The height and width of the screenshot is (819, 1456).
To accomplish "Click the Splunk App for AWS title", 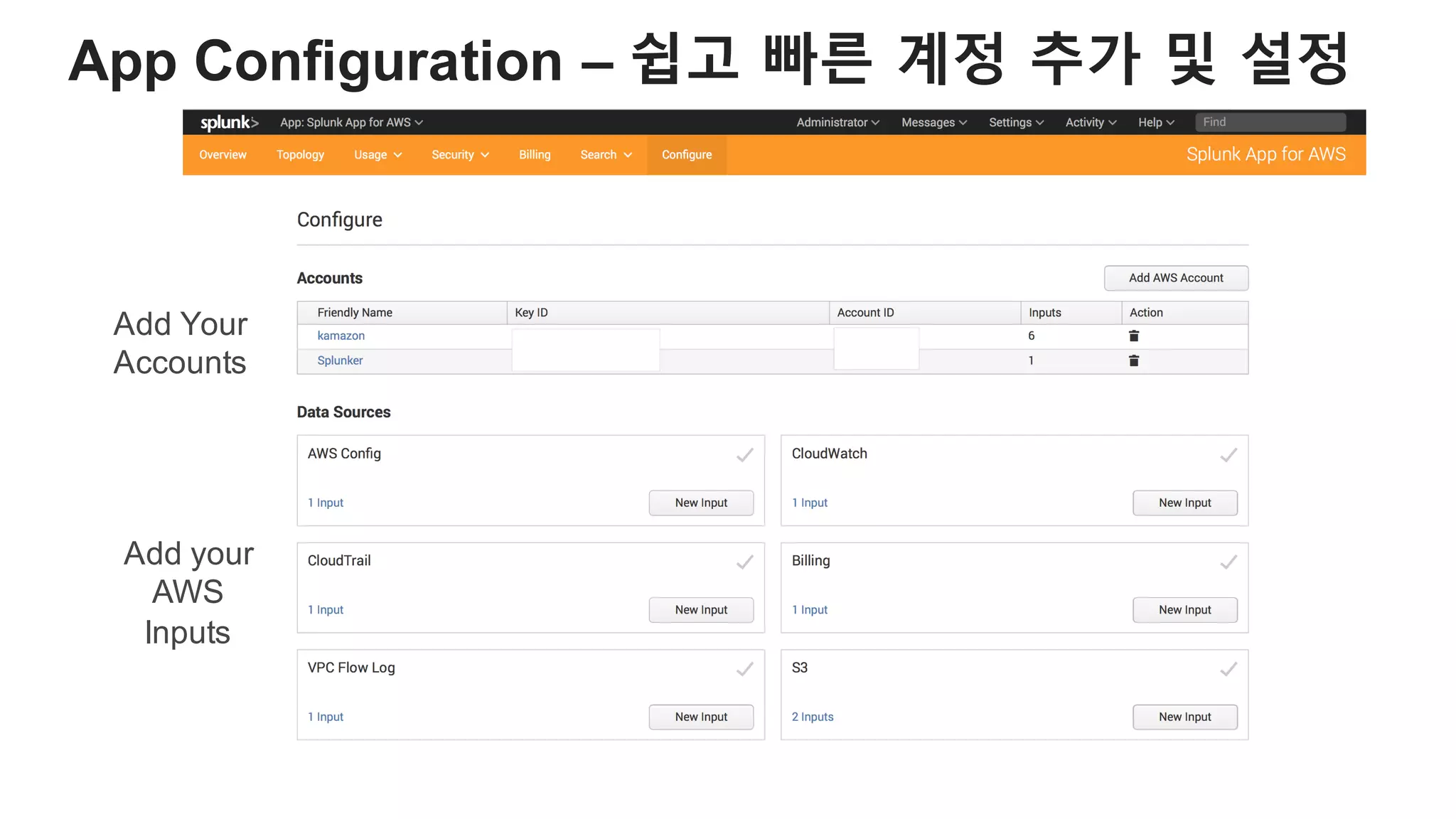I will (1265, 154).
